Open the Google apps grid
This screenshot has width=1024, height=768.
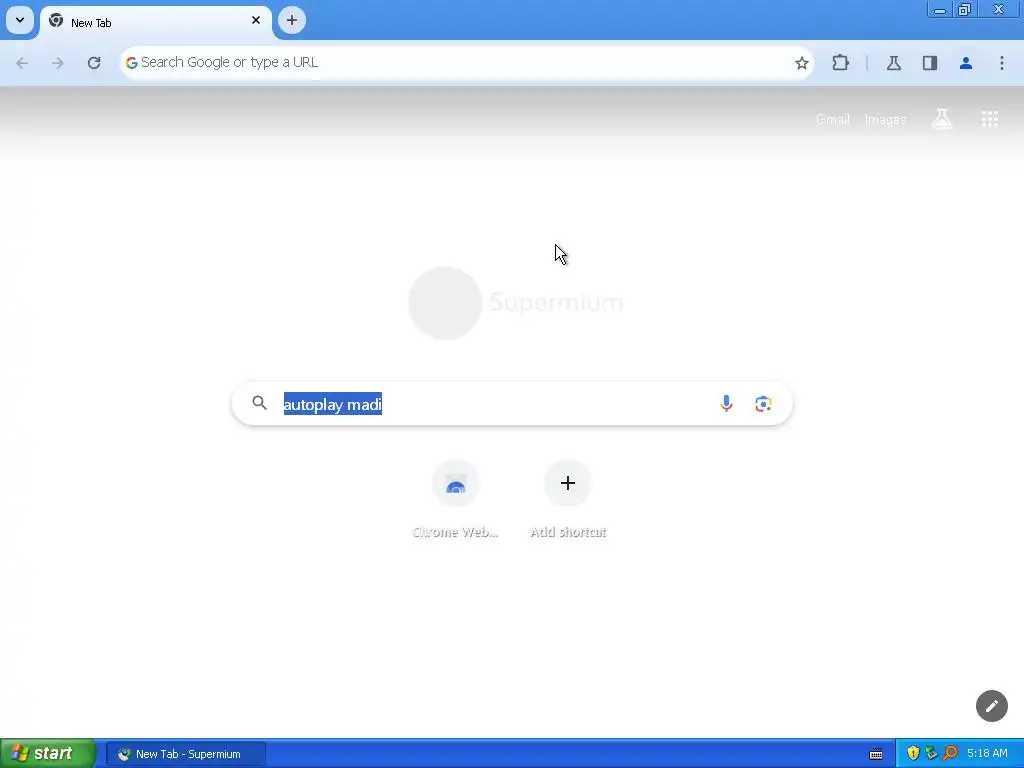coord(989,119)
